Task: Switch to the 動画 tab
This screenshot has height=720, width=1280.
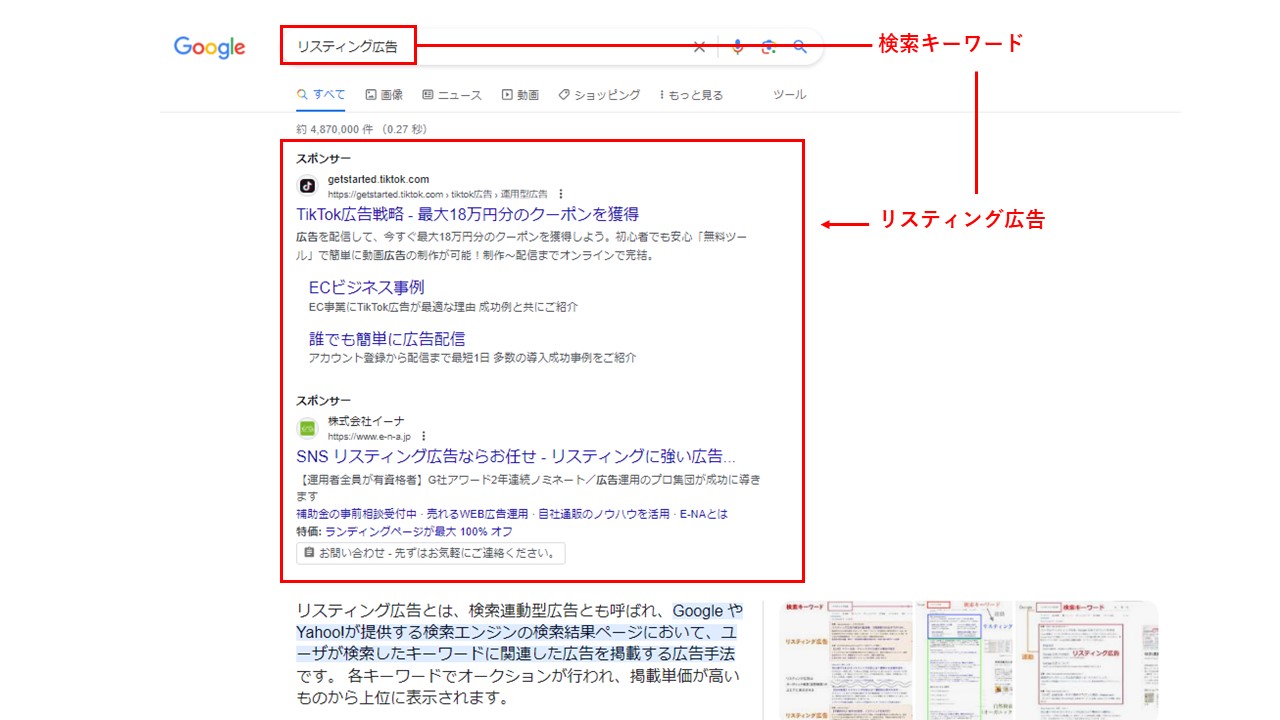Action: (x=521, y=95)
